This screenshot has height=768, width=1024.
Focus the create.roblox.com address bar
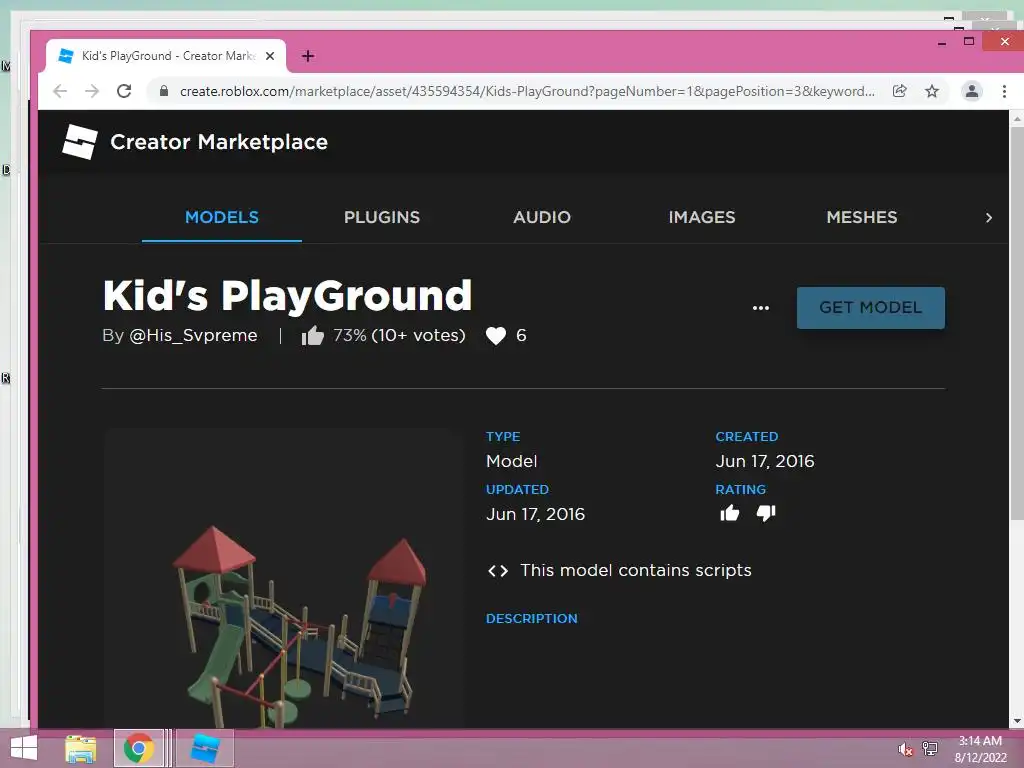[x=527, y=91]
